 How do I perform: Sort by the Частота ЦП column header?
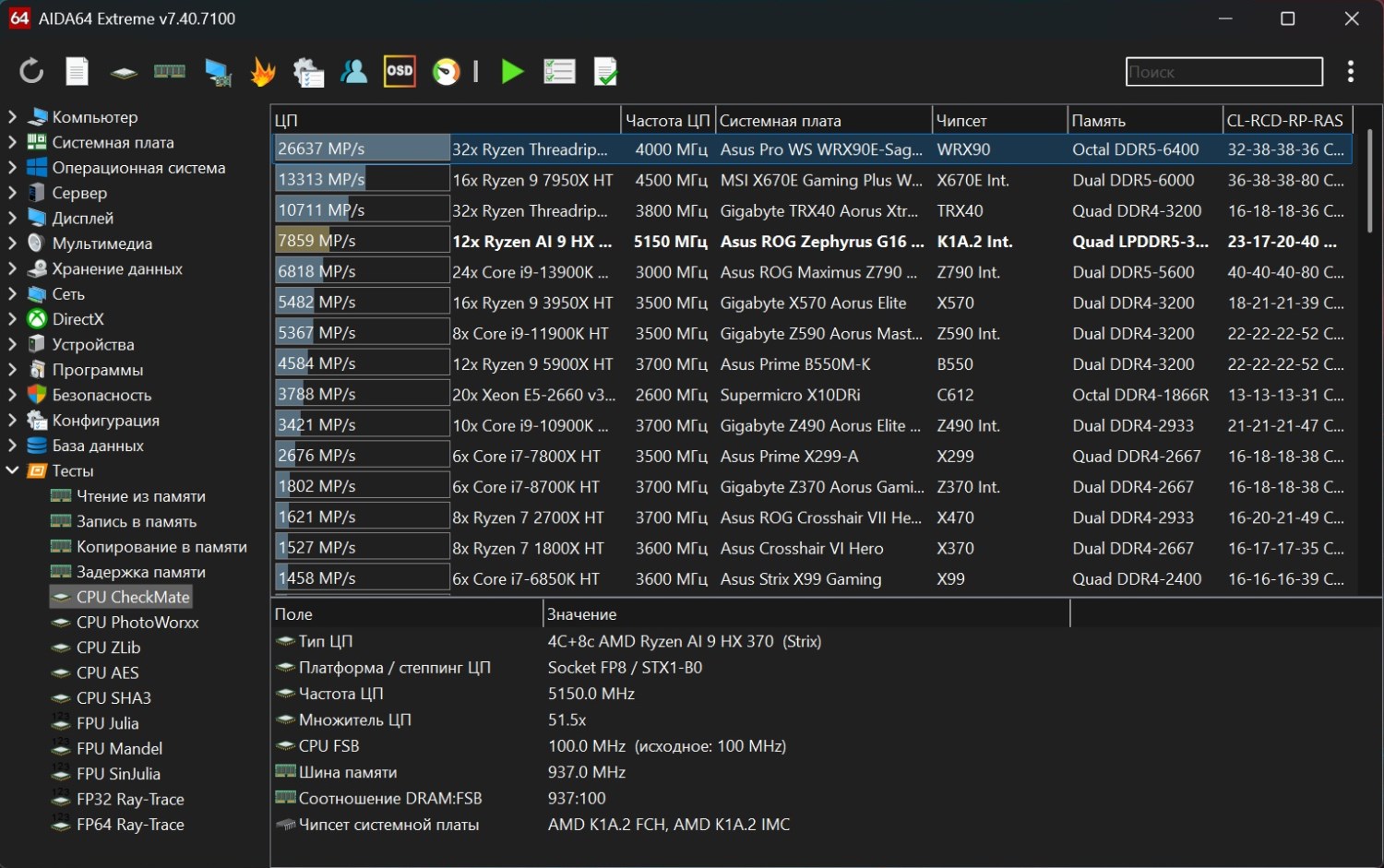(667, 121)
